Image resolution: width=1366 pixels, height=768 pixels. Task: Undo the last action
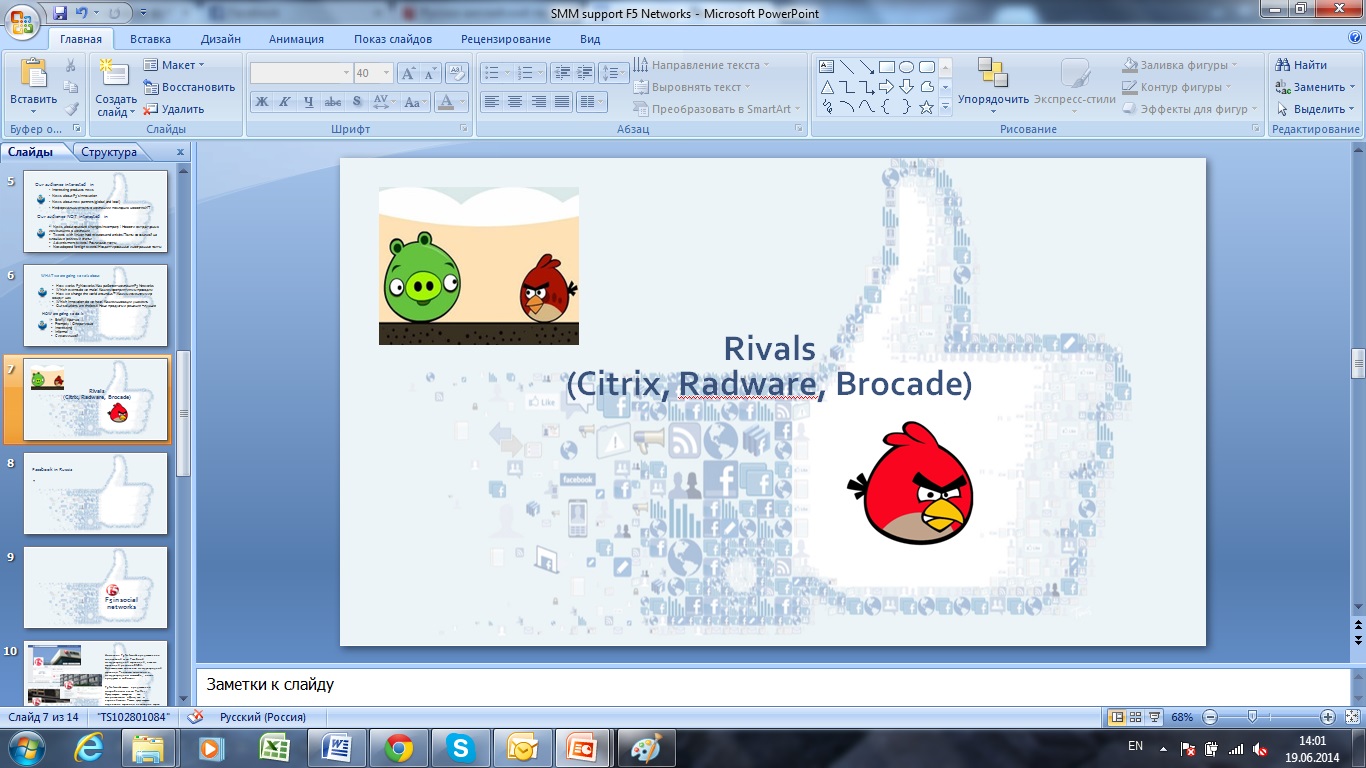pyautogui.click(x=83, y=13)
